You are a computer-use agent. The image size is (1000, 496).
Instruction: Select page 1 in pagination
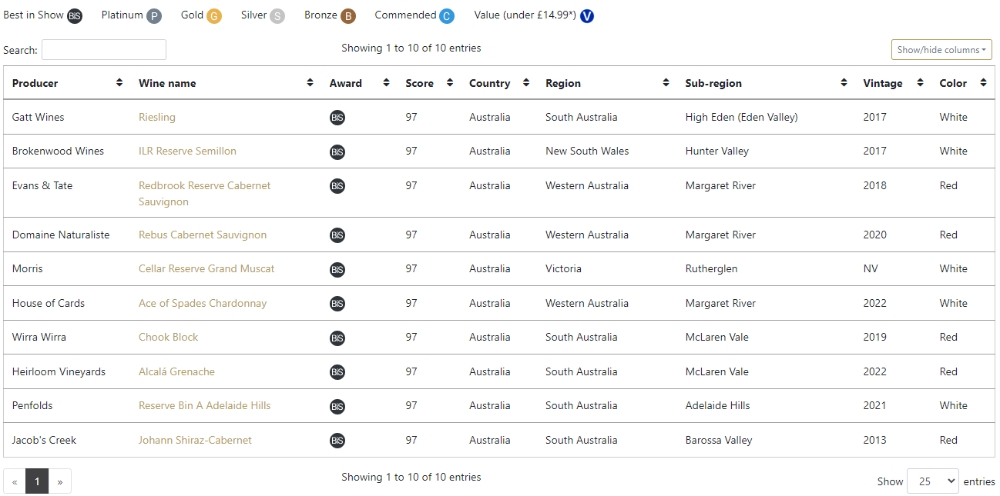[x=37, y=481]
